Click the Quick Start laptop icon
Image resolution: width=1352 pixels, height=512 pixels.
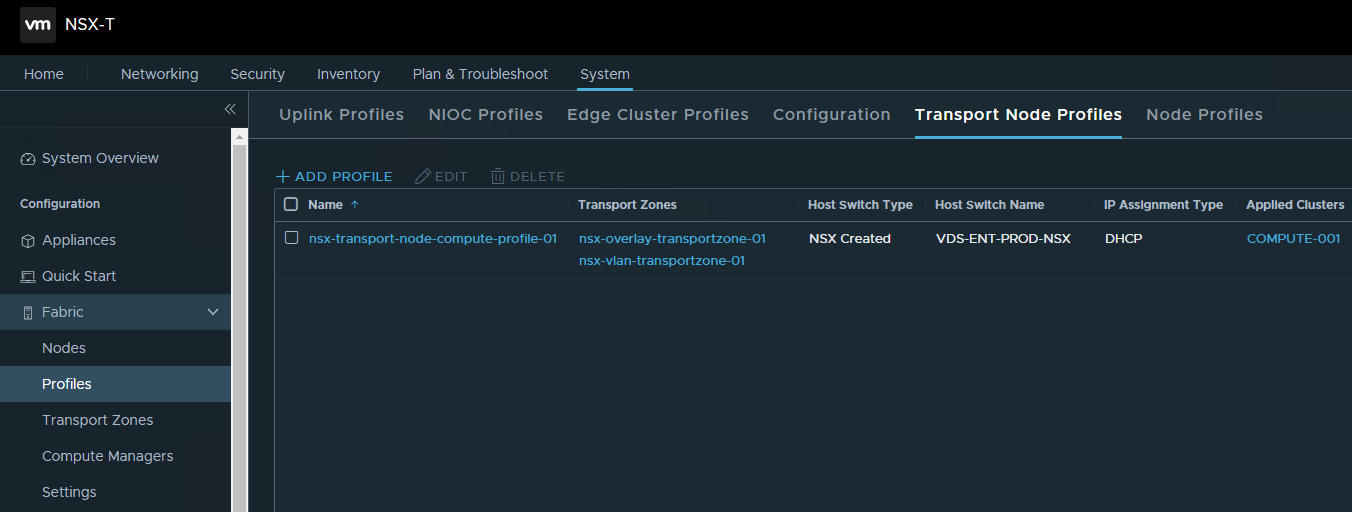pos(28,277)
